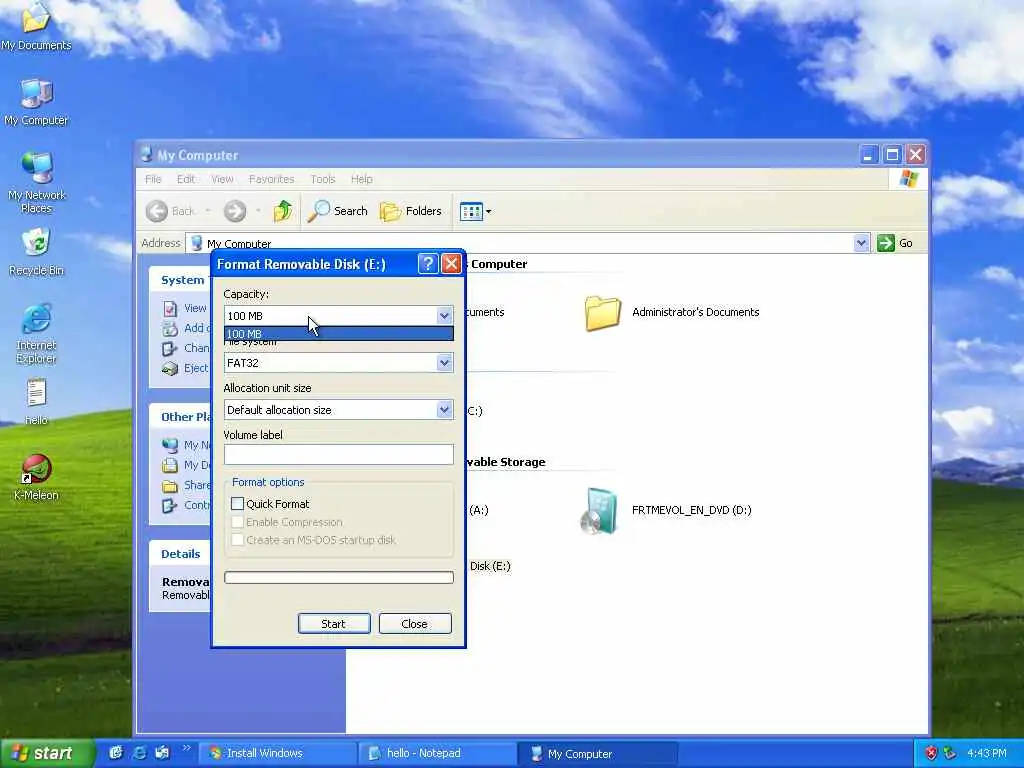Select the K-Meleon desktop shortcut
The height and width of the screenshot is (768, 1024).
pos(37,477)
